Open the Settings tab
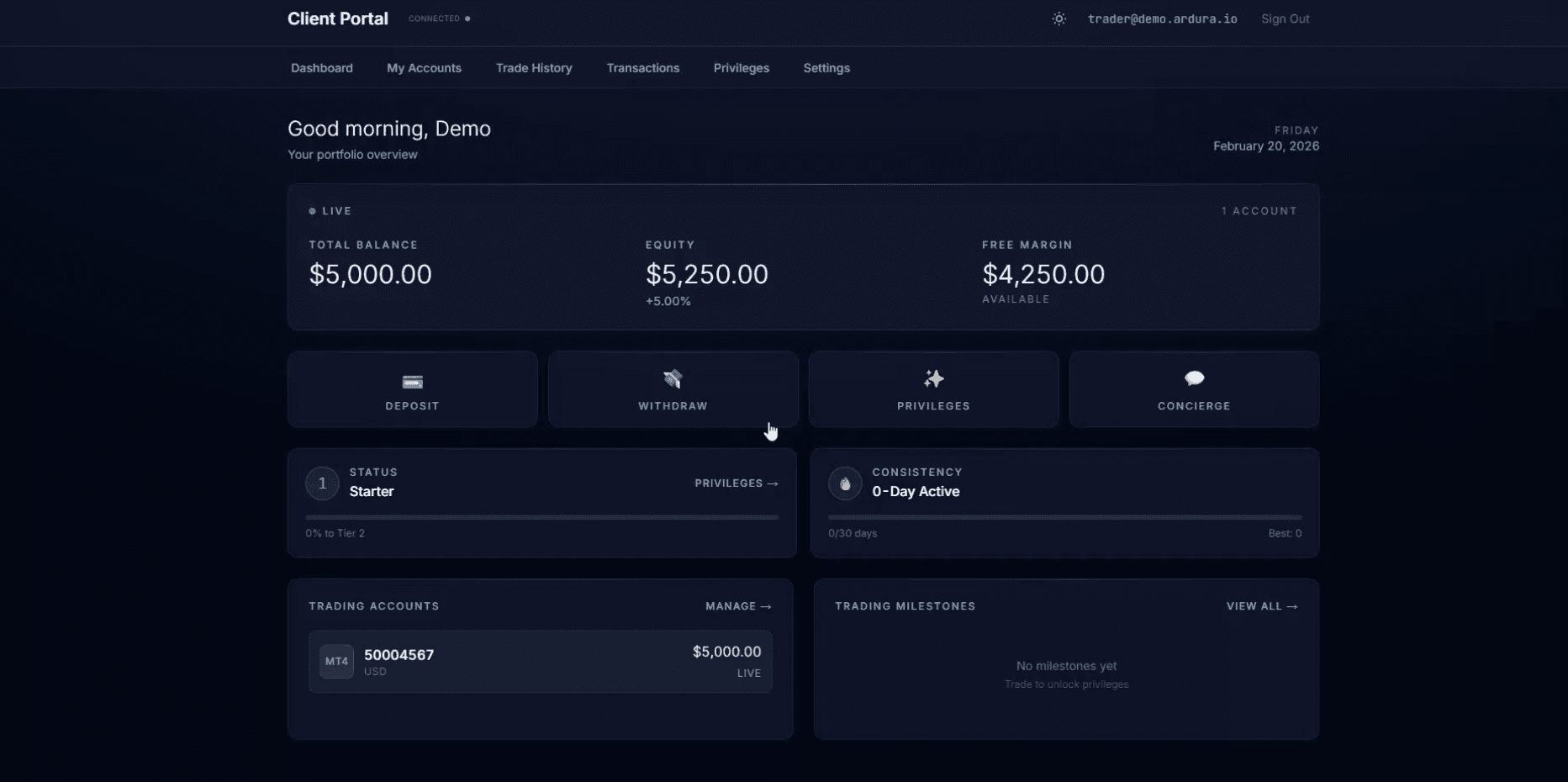The width and height of the screenshot is (1568, 782). tap(826, 68)
